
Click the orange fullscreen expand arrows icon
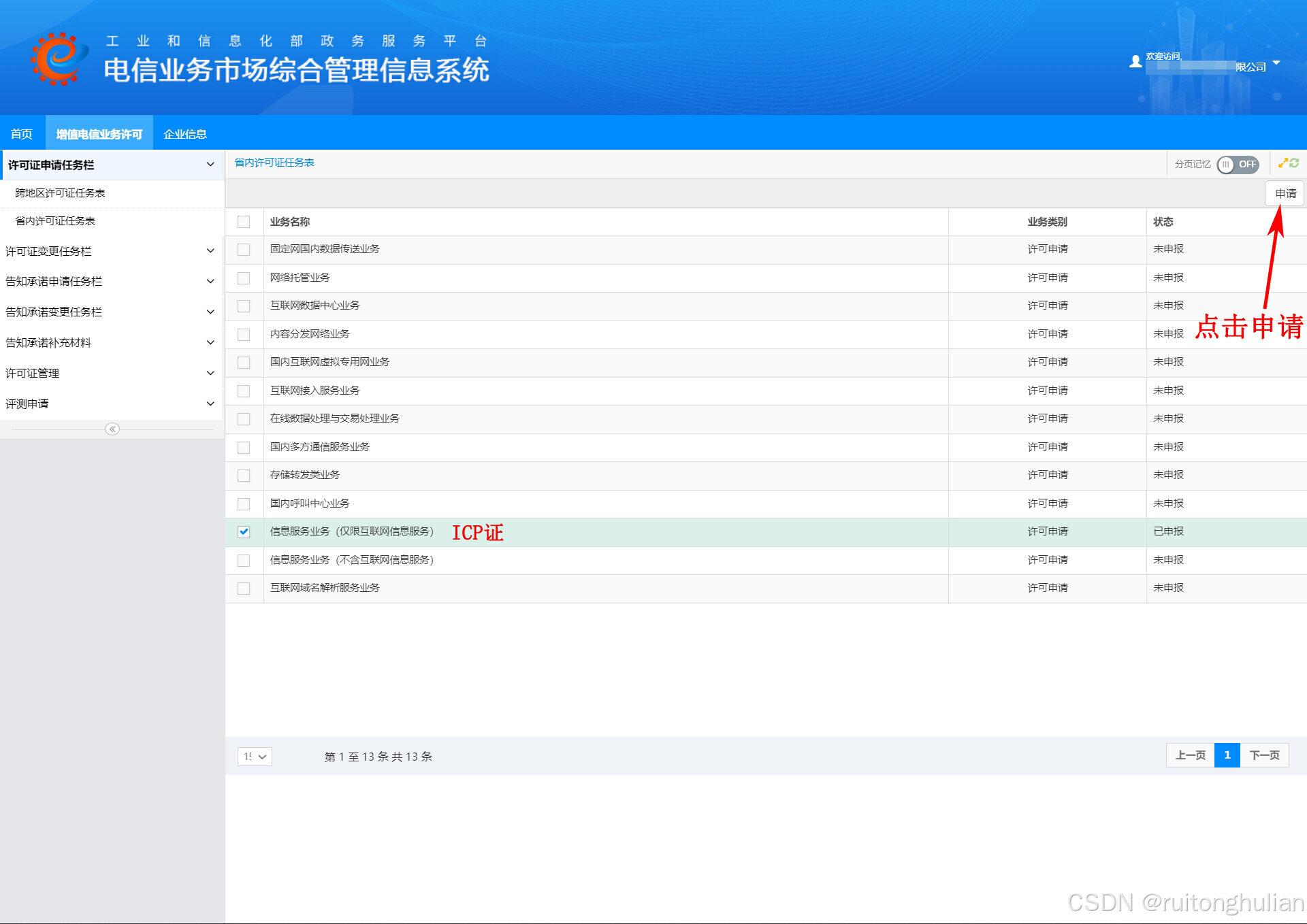click(1282, 163)
